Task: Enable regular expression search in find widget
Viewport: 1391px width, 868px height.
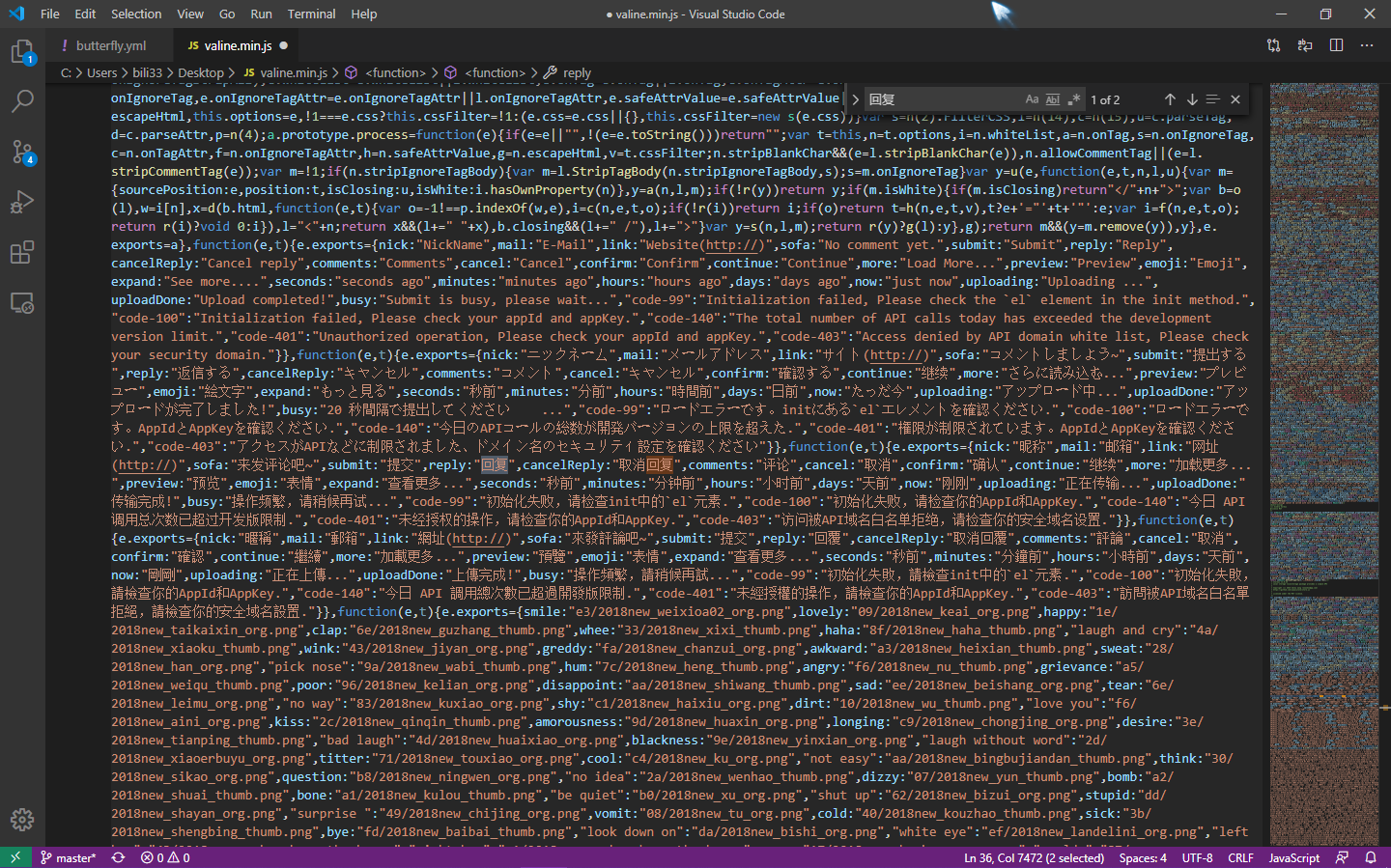Action: pyautogui.click(x=1073, y=99)
